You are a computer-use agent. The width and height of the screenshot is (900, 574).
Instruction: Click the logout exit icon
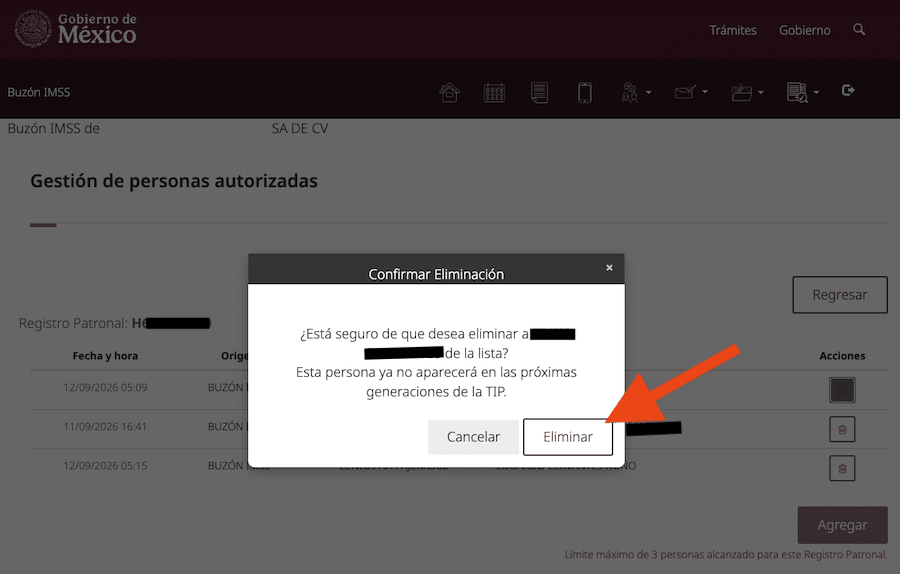click(x=848, y=91)
